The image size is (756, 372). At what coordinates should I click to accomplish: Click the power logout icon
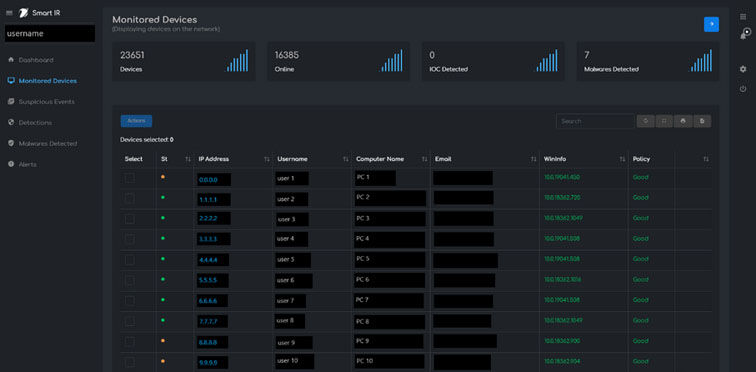pos(743,89)
